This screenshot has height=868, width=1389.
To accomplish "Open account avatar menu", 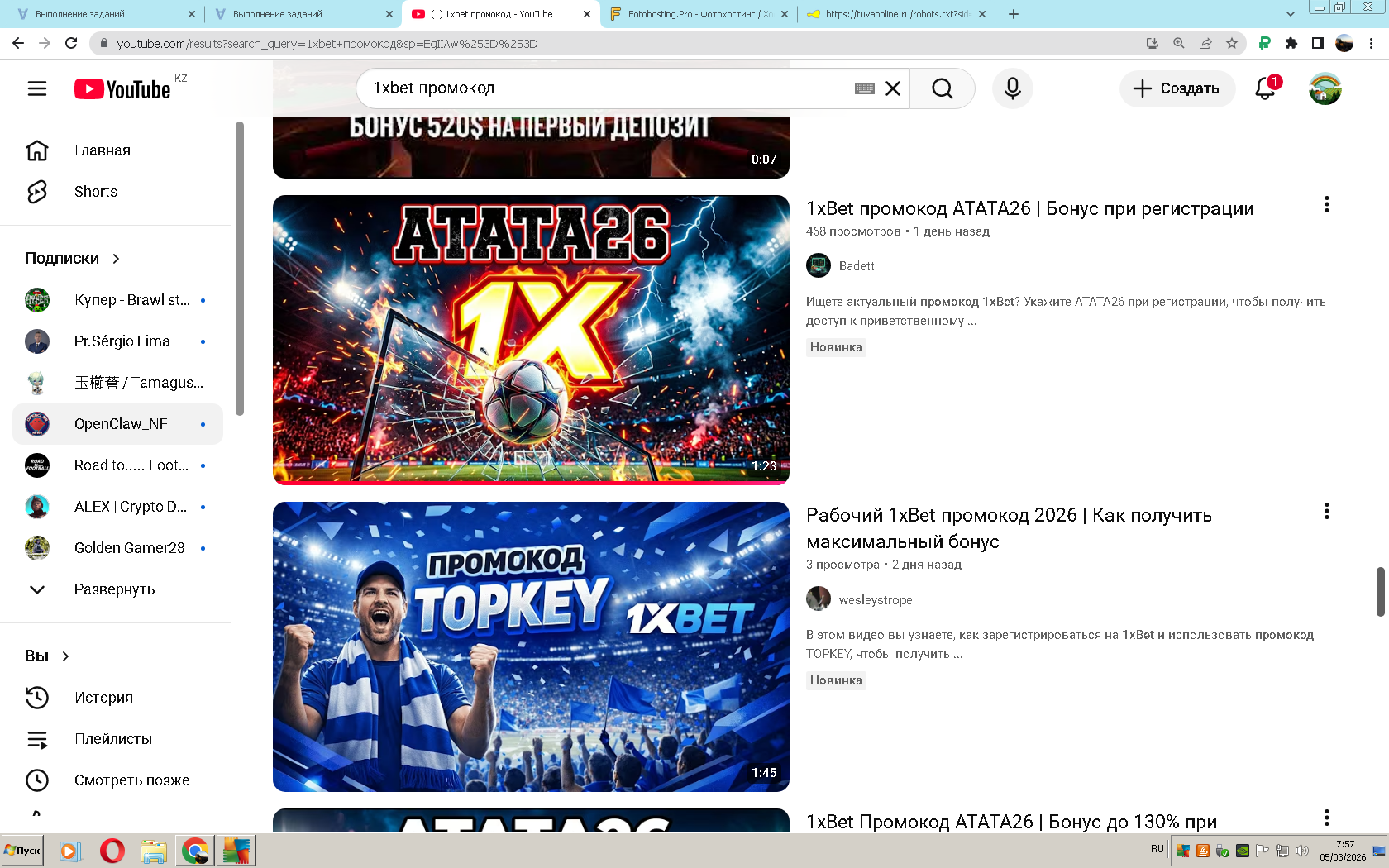I will [x=1325, y=88].
